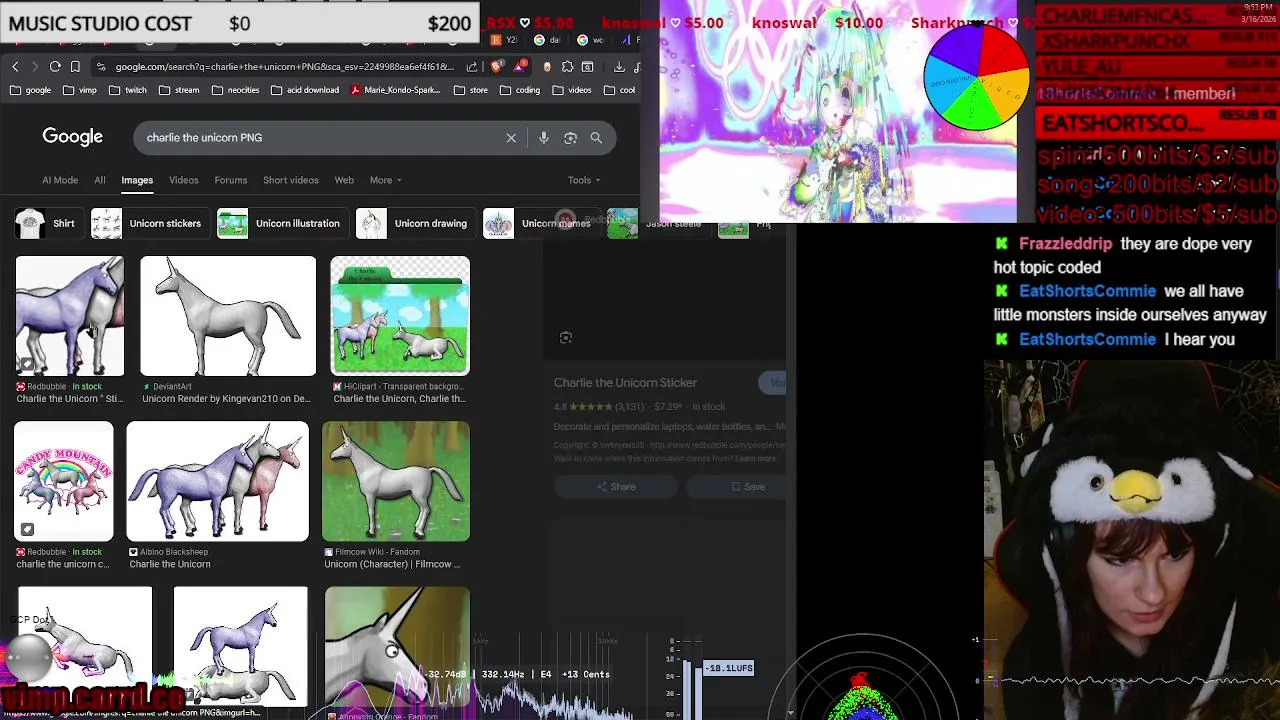The image size is (1280, 720).
Task: Click Frazzleddrip's chat username
Action: [x=1065, y=244]
